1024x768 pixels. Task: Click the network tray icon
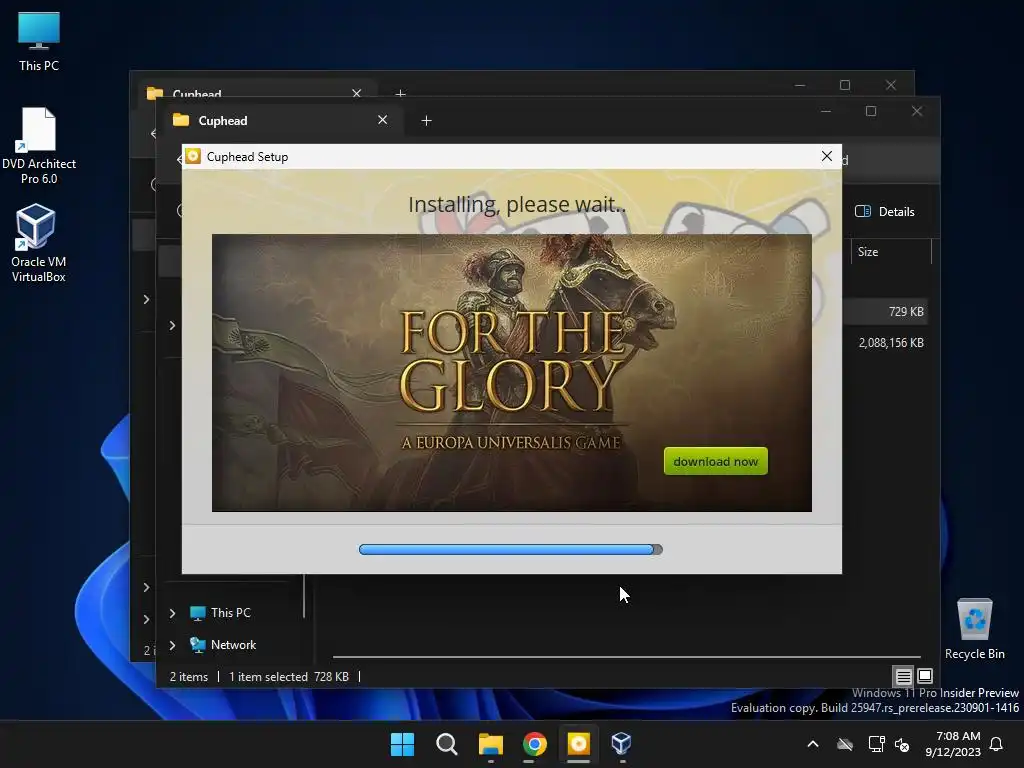pos(876,744)
